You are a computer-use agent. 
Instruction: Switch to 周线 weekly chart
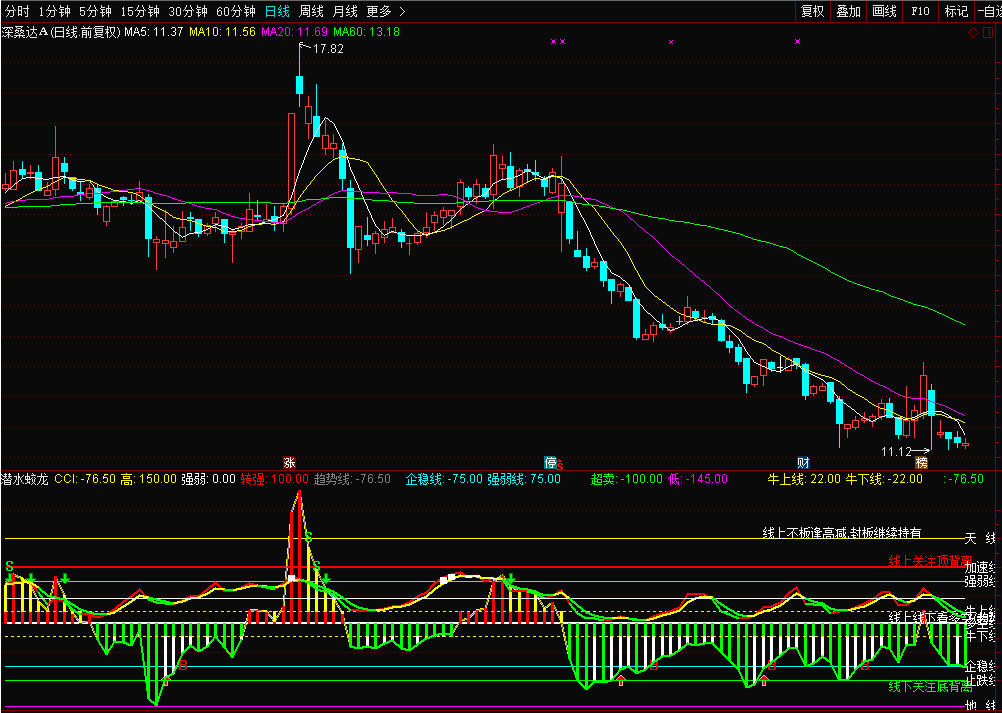(311, 11)
